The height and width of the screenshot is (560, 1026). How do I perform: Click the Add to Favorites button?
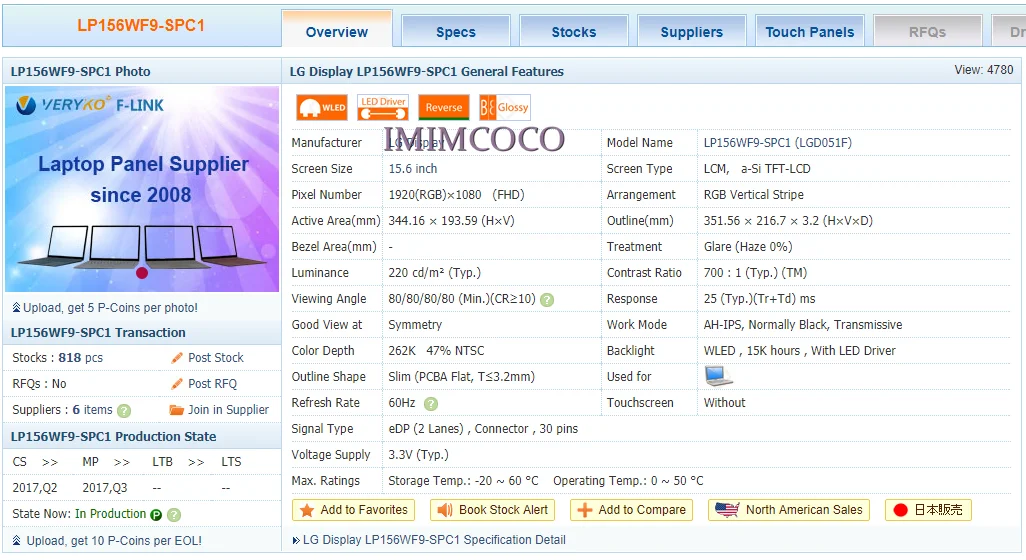pyautogui.click(x=353, y=510)
